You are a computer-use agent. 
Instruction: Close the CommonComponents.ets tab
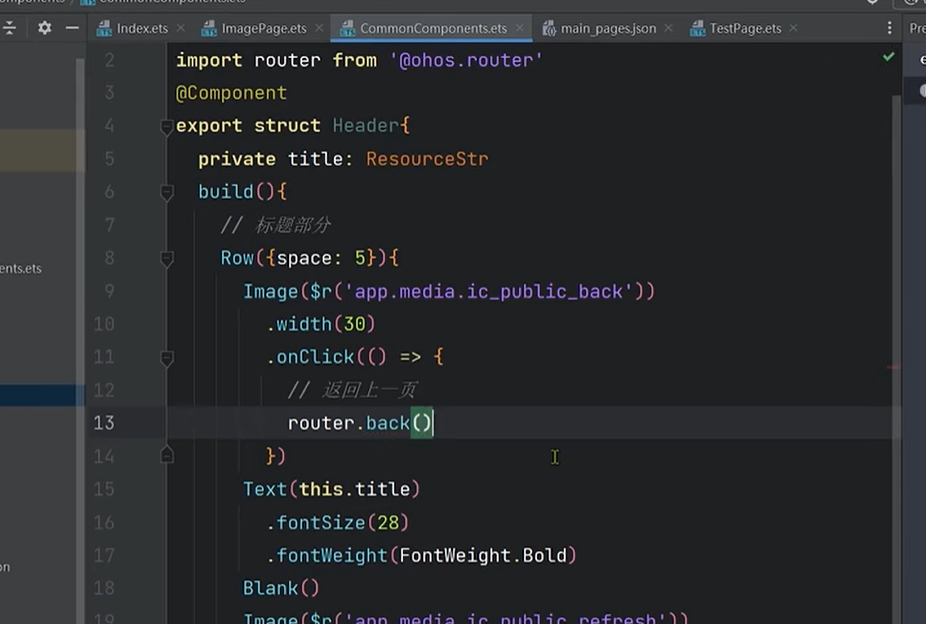click(519, 28)
